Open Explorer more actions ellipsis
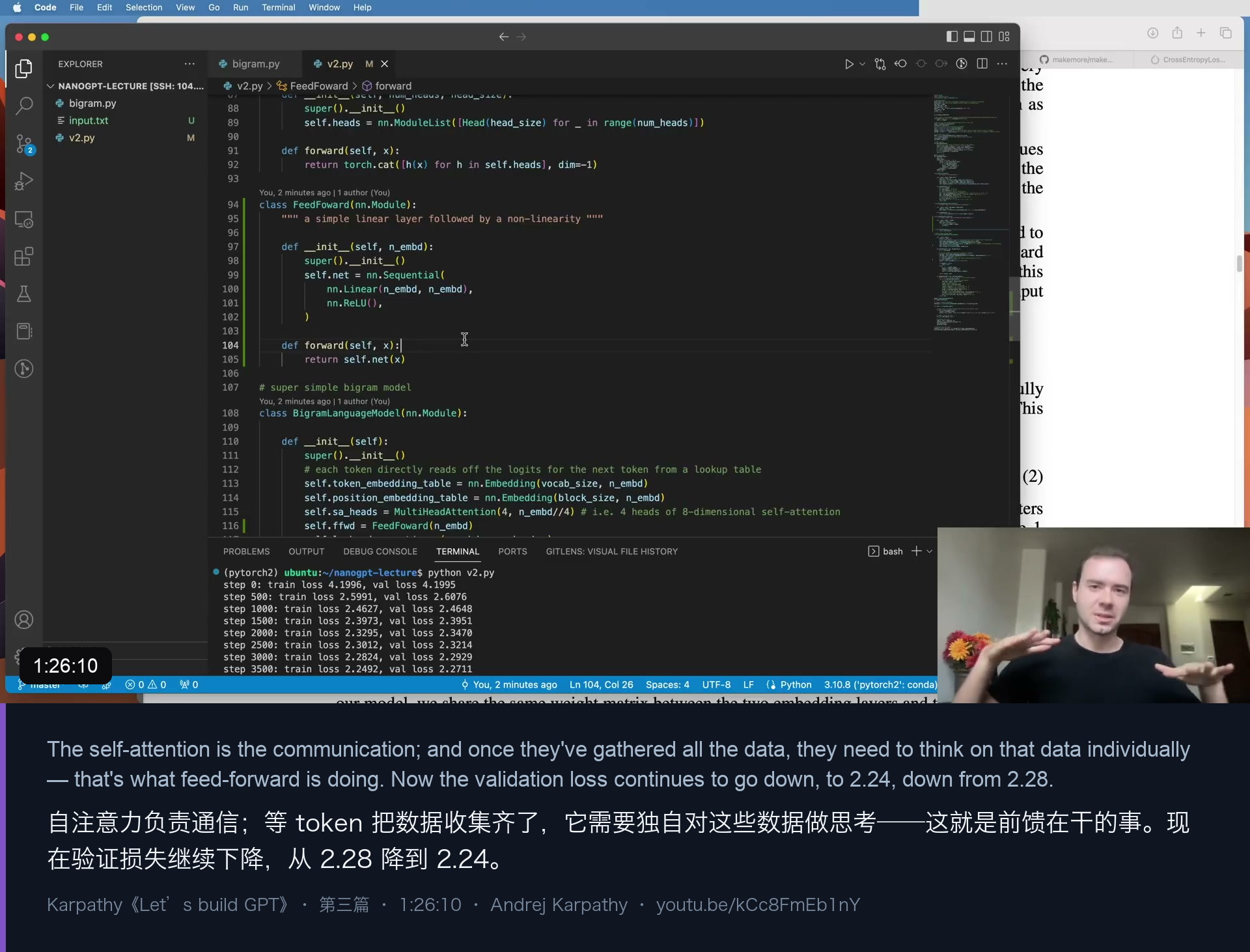 (x=189, y=64)
